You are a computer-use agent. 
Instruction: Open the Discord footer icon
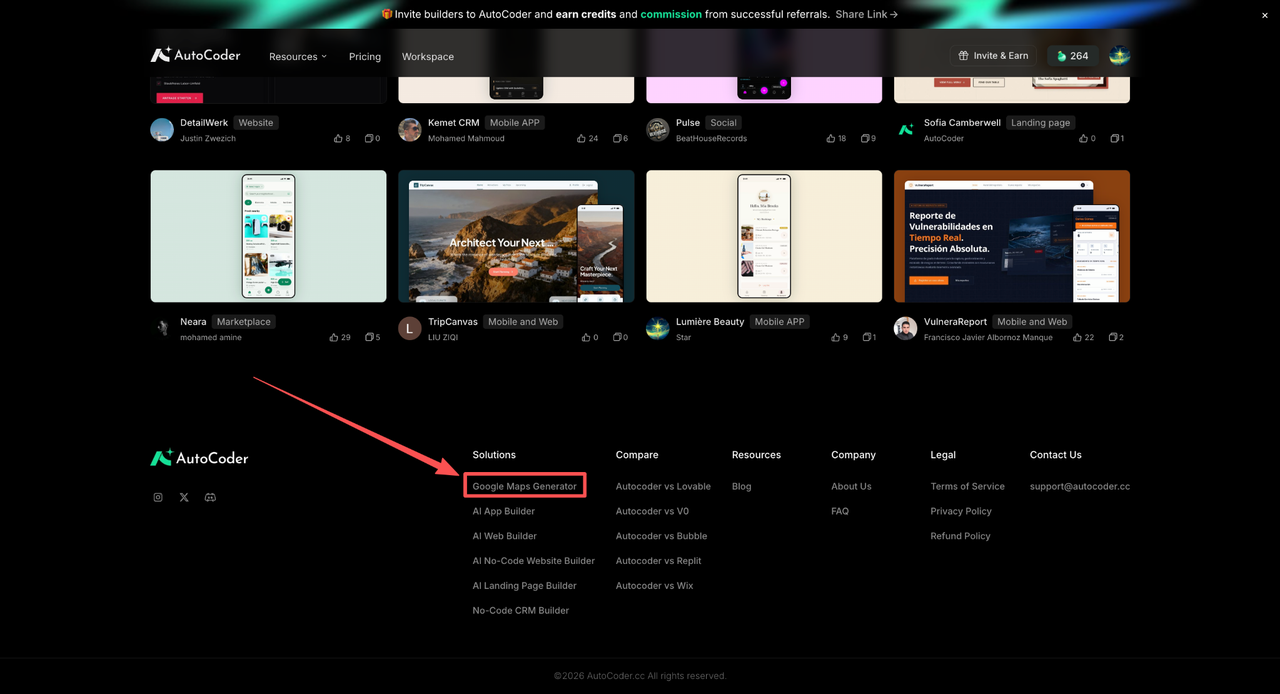coord(210,497)
